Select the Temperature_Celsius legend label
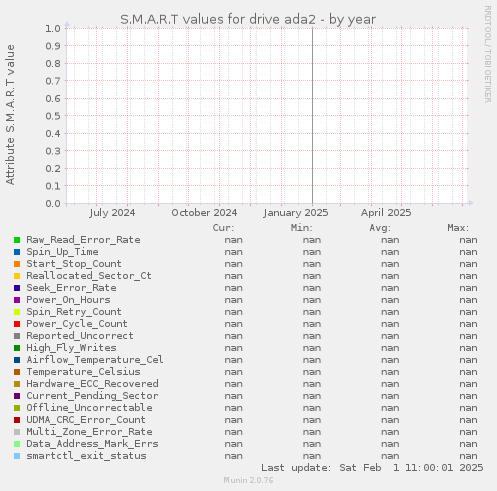 tap(83, 372)
